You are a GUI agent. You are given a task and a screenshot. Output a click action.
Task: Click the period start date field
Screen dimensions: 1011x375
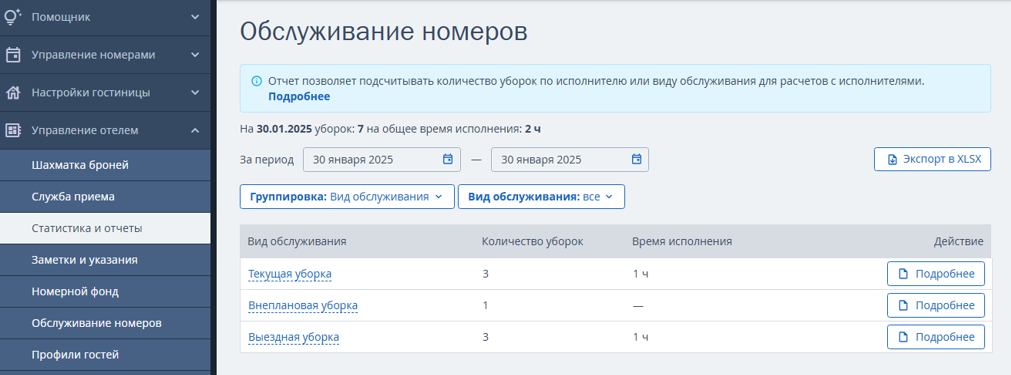pyautogui.click(x=382, y=160)
